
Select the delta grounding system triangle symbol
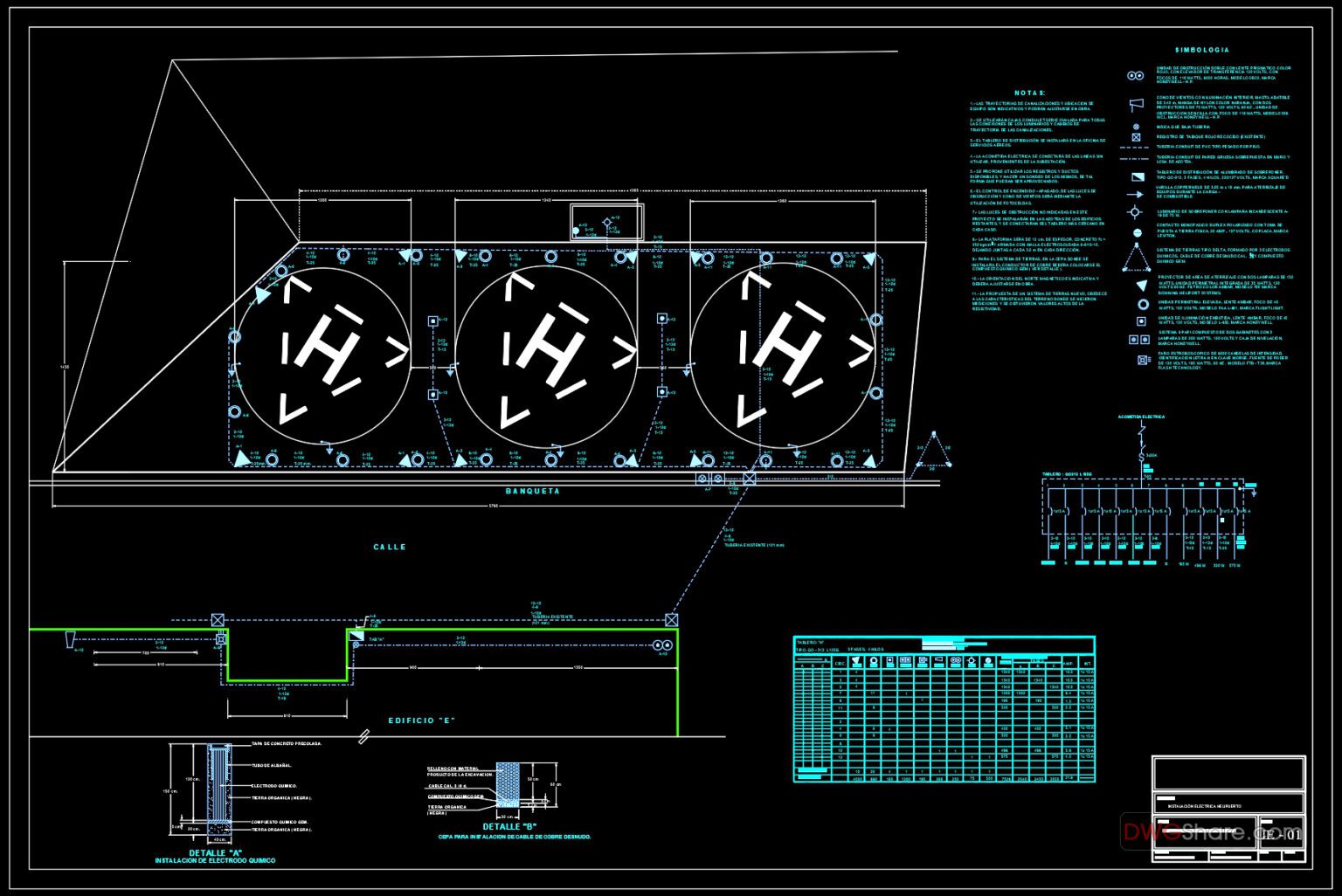1136,256
